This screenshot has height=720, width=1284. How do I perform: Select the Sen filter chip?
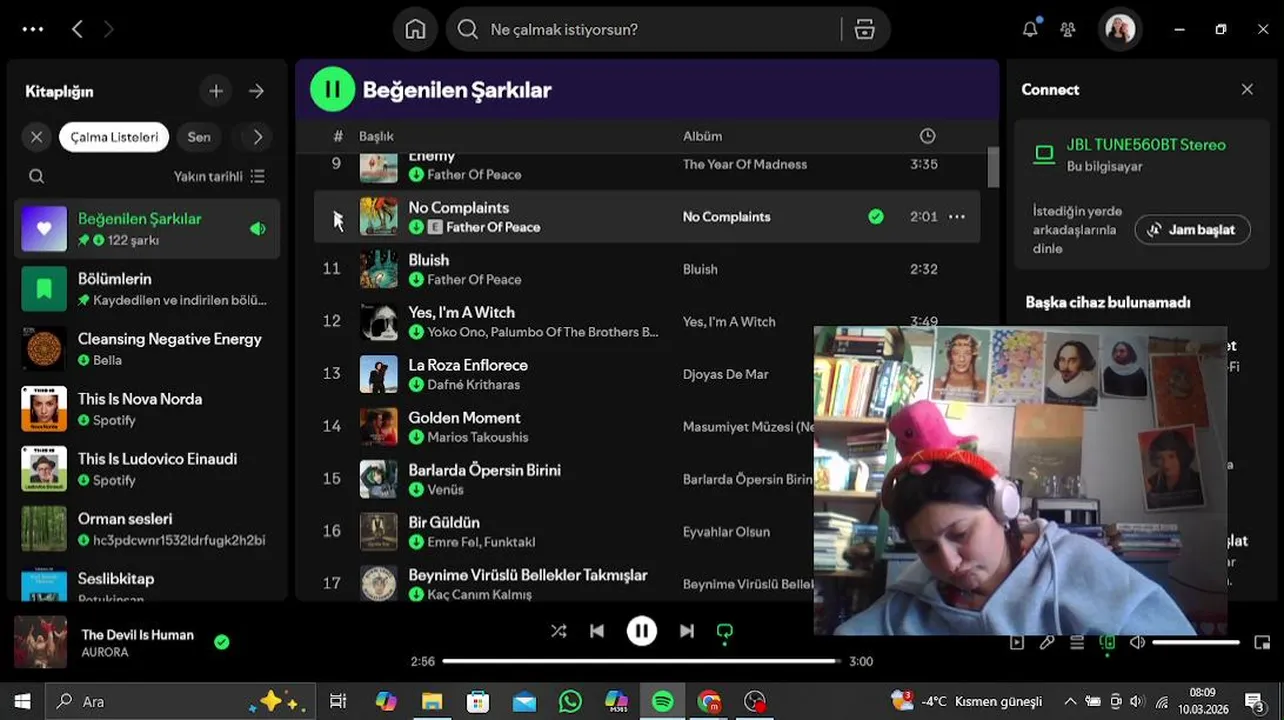click(x=199, y=137)
